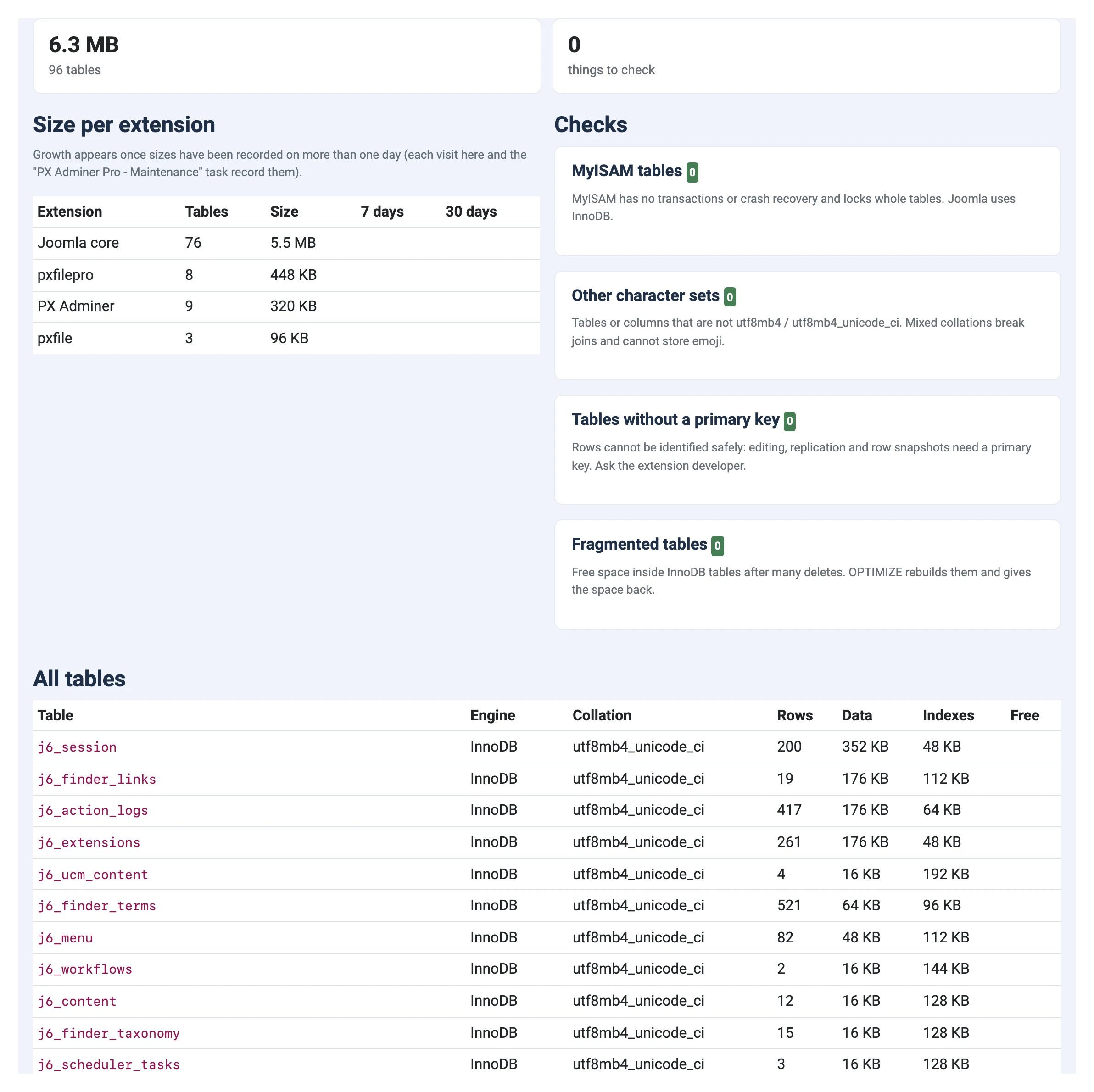Image resolution: width=1094 pixels, height=1092 pixels.
Task: Click the 96 tables label
Action: (x=75, y=70)
